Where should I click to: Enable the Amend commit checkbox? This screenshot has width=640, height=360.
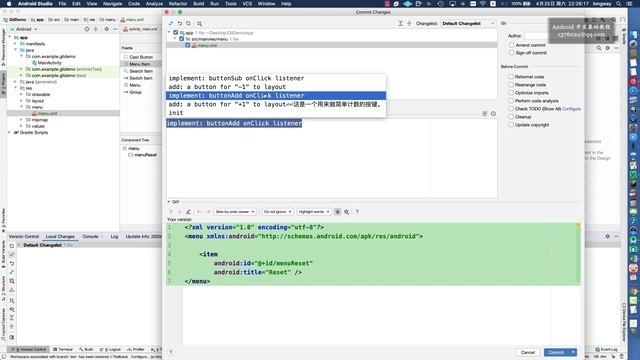(x=511, y=45)
